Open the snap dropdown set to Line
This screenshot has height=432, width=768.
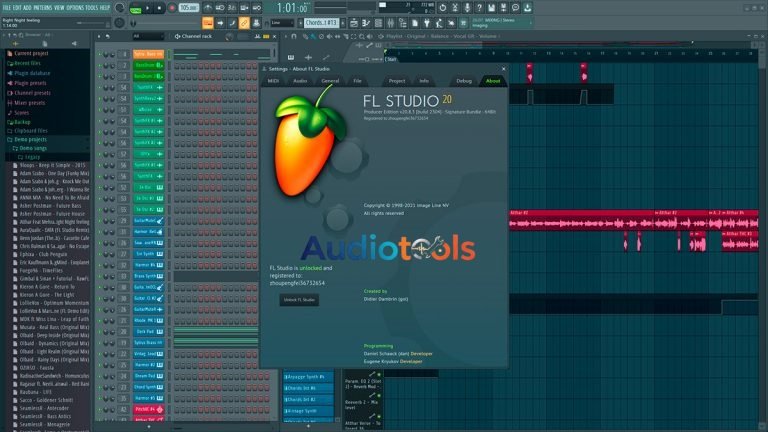pos(282,23)
